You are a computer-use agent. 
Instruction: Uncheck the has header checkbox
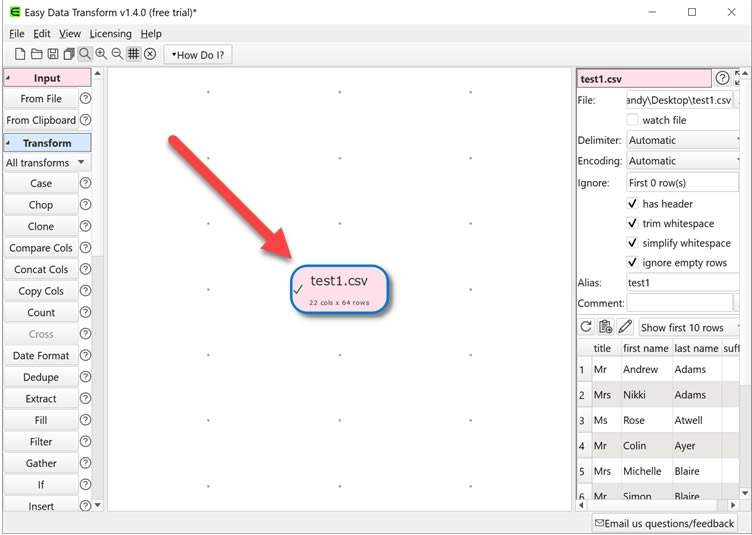[632, 204]
